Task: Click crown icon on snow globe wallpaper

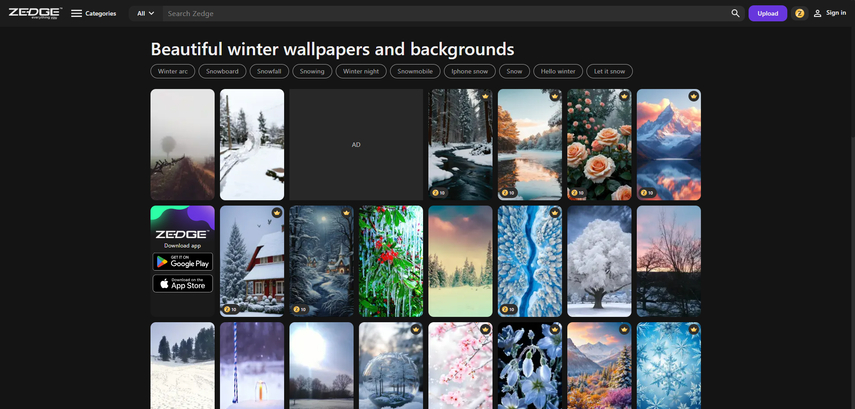Action: tap(416, 329)
